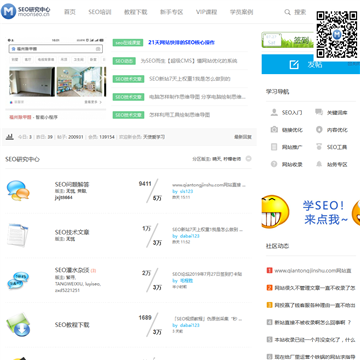Open the 网站收录 navigation link

click(x=292, y=165)
